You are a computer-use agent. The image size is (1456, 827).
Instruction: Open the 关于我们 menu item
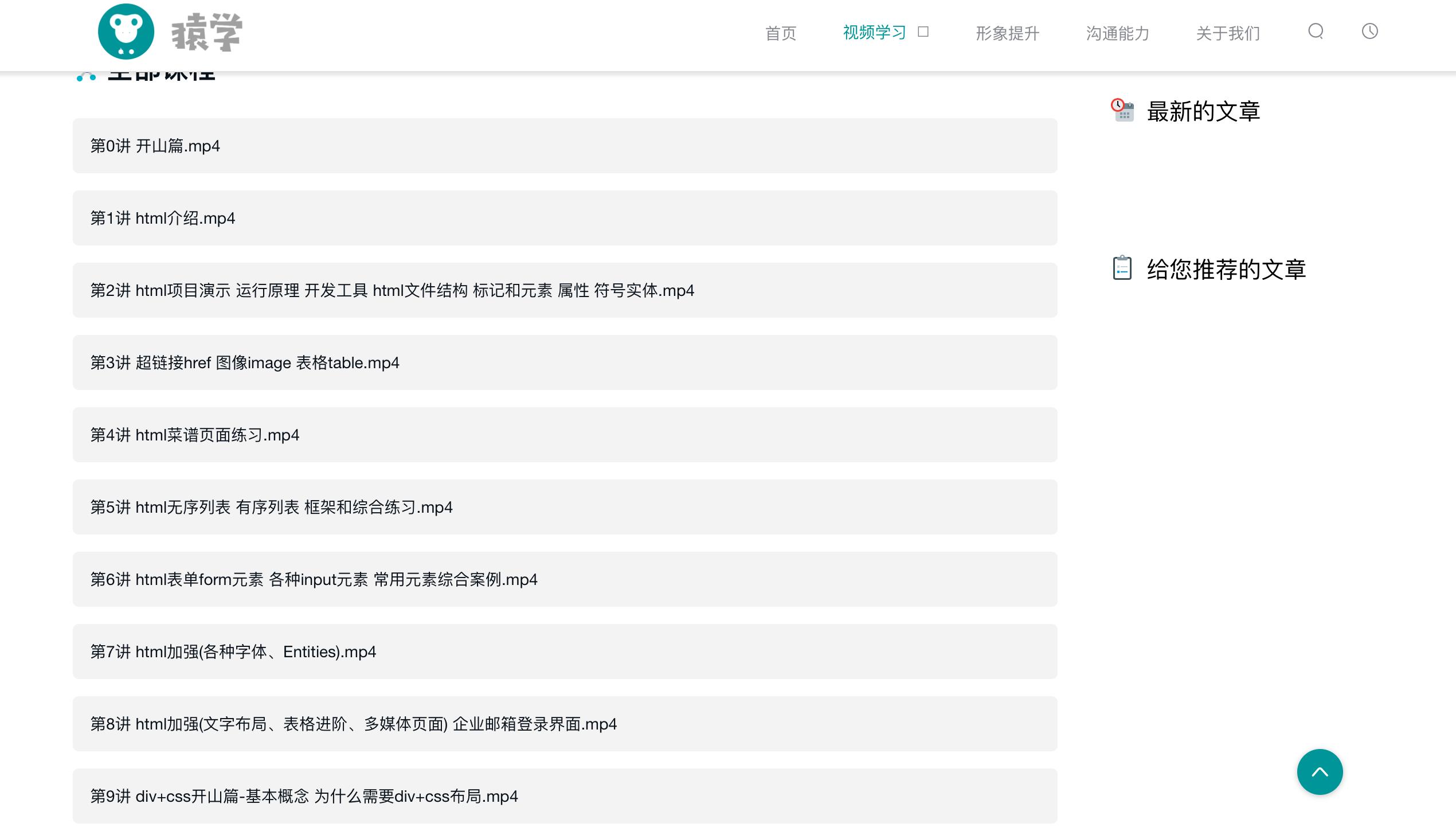(1227, 33)
